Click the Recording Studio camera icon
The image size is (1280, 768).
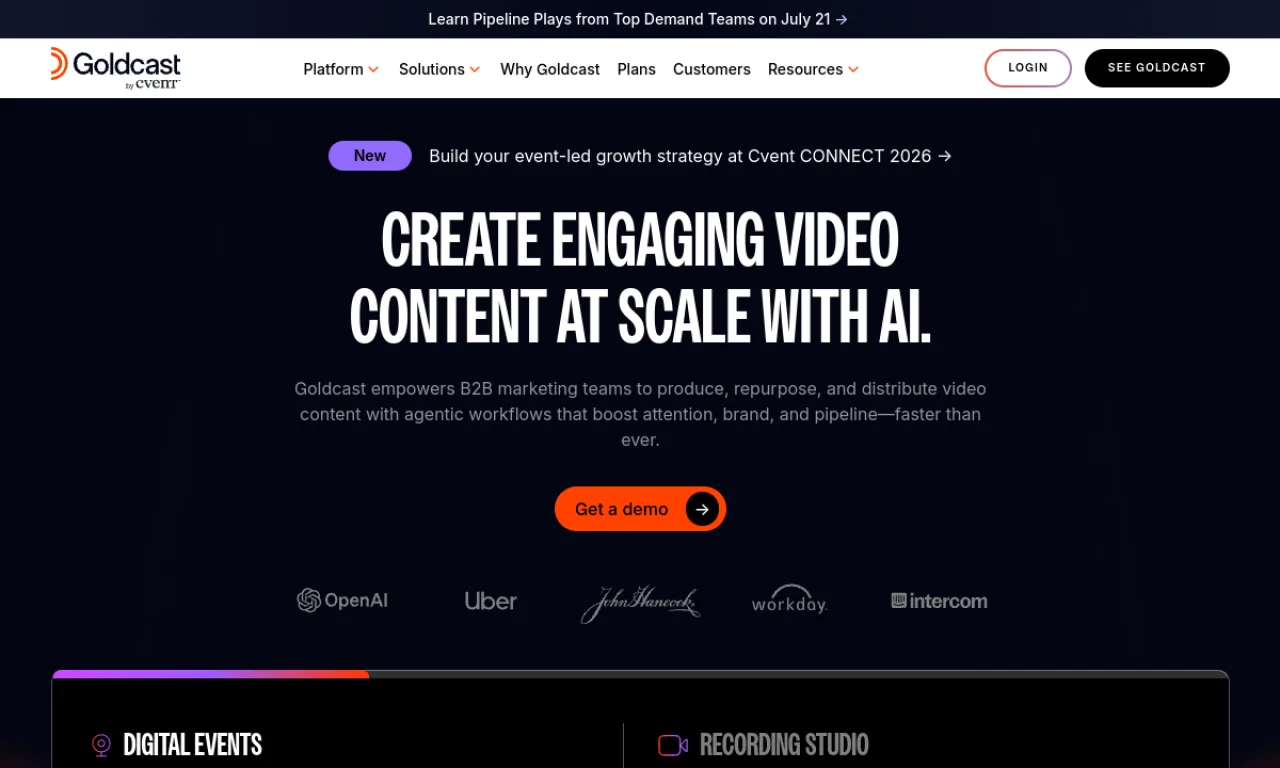[673, 745]
